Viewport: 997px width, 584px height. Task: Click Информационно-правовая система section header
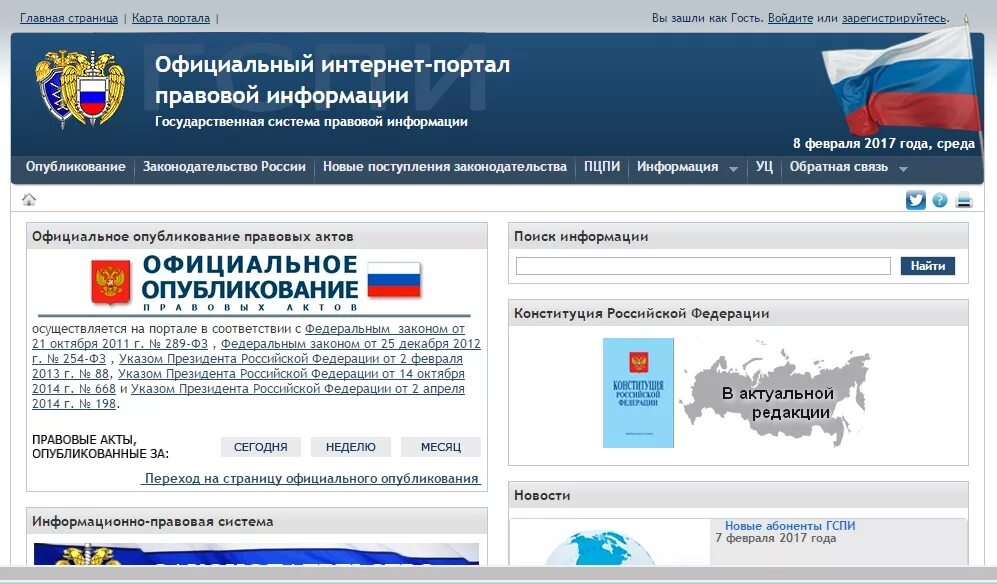[257, 521]
